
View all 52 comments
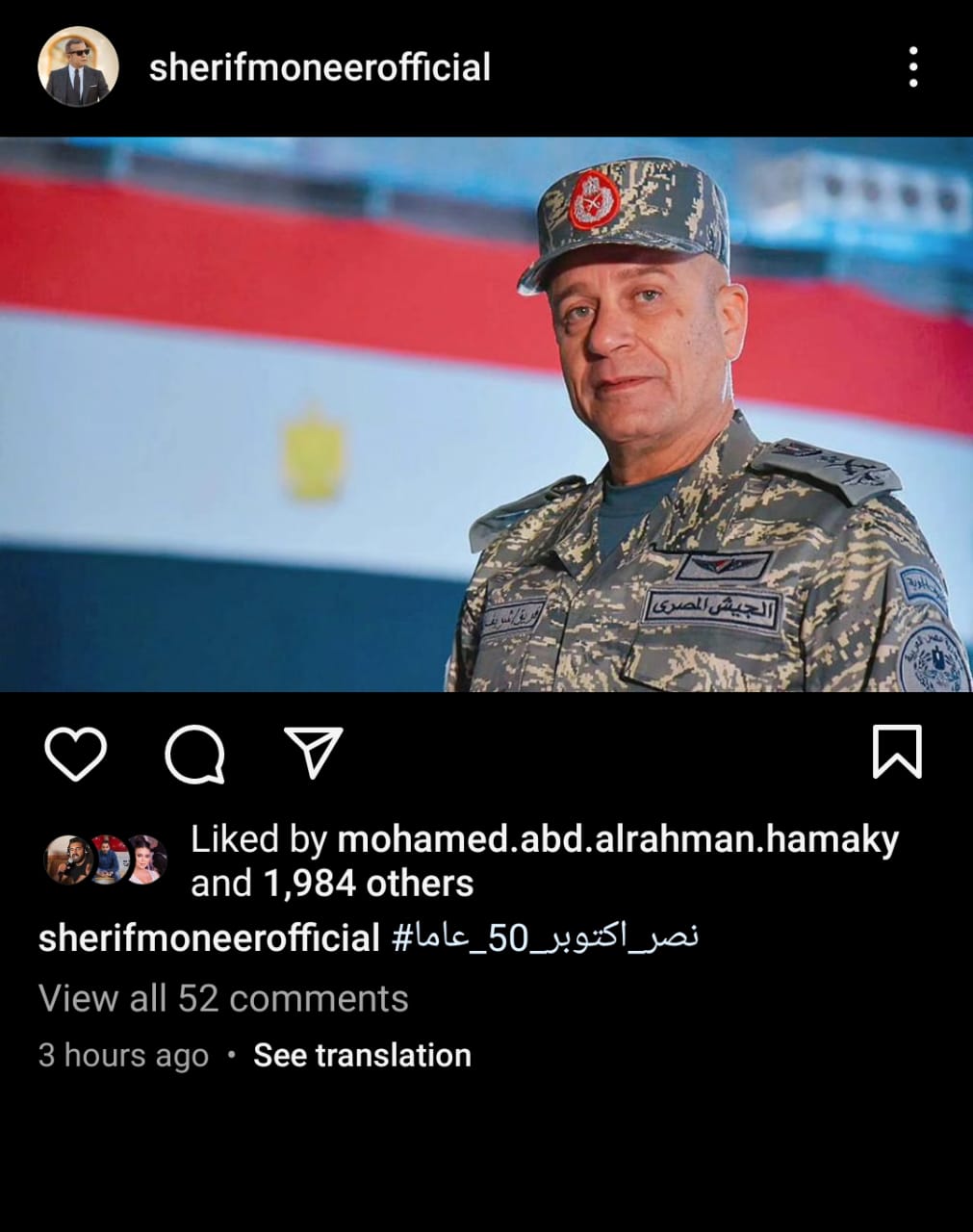point(223,998)
